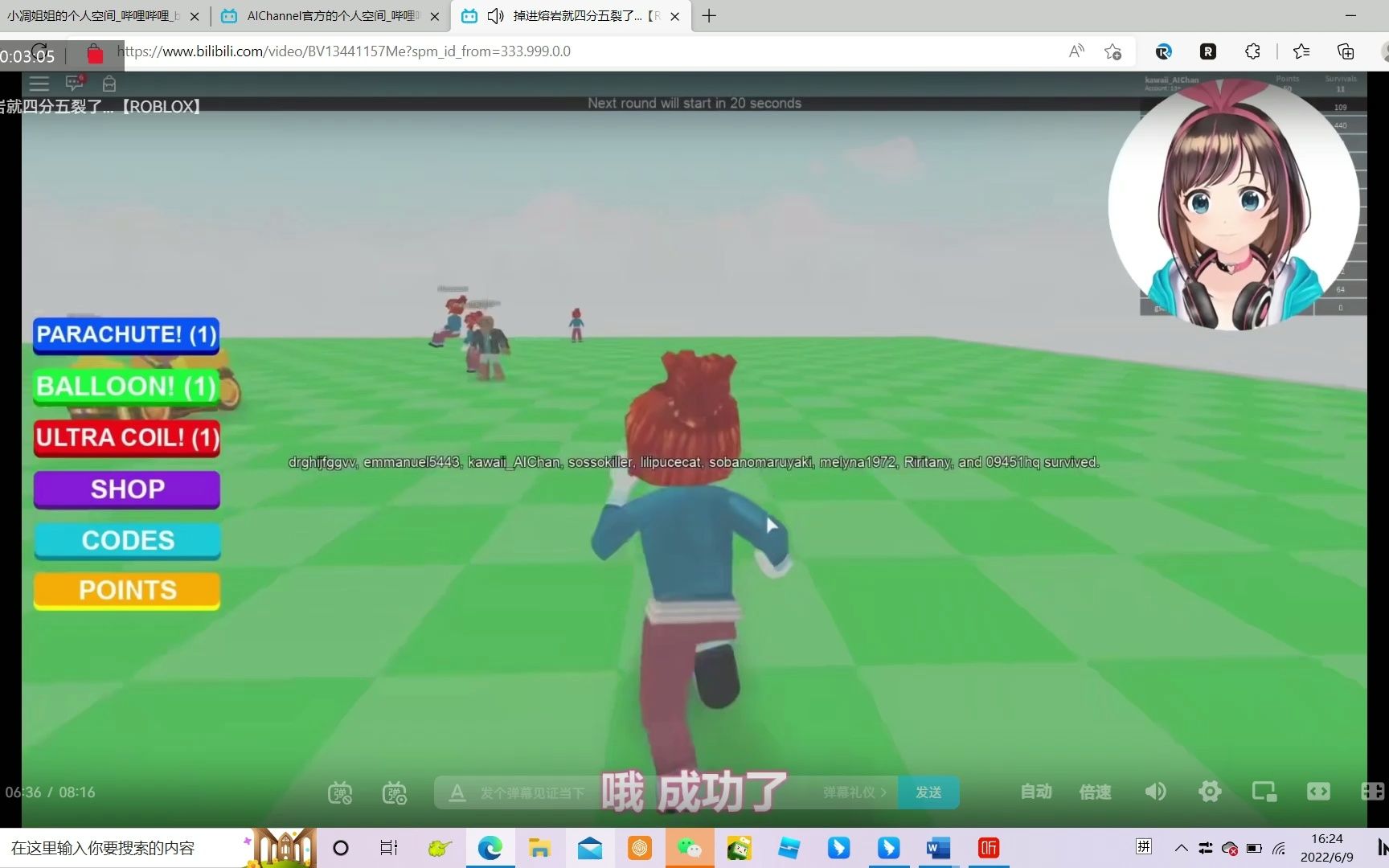This screenshot has width=1389, height=868.
Task: Close the 小湄姐姐 browser tab
Action: (194, 16)
